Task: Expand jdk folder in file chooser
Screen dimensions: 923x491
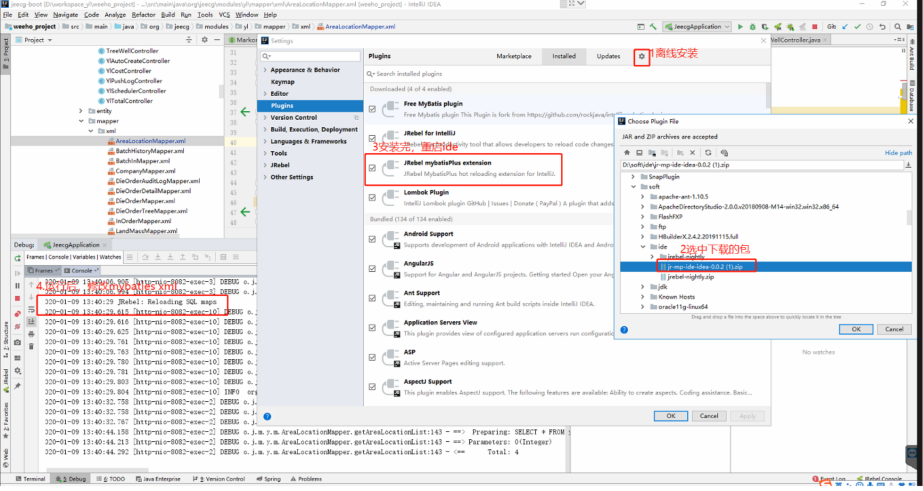Action: [643, 287]
